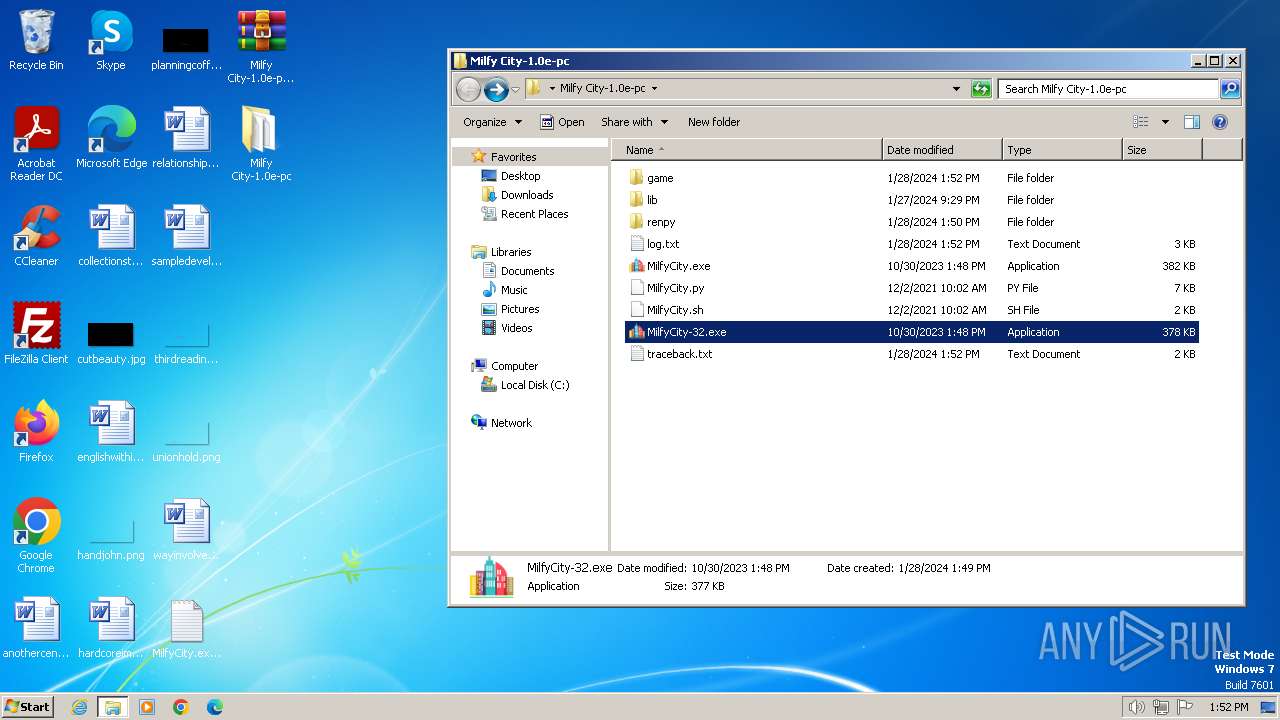Viewport: 1280px width, 720px height.
Task: Open the Start menu
Action: click(x=27, y=707)
